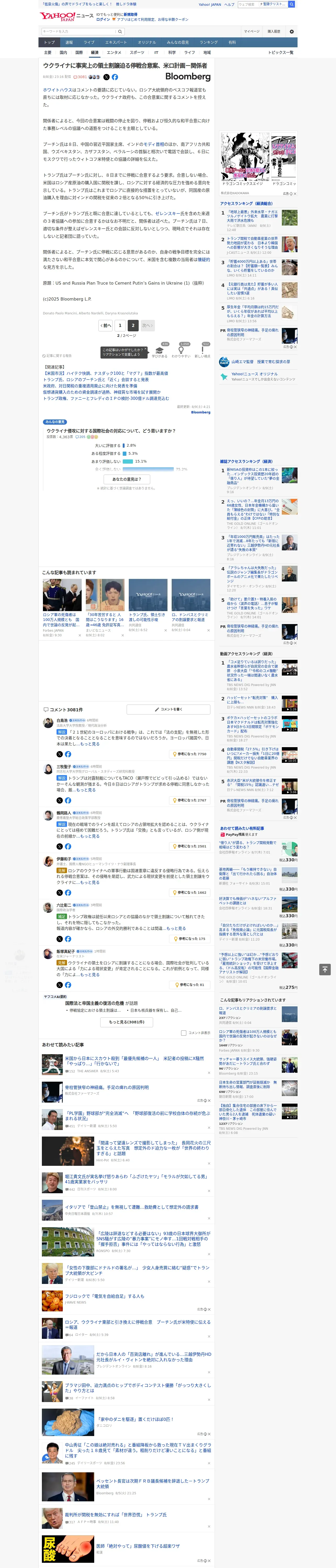Share 飯塚真紀子's comment on X

coord(60,985)
